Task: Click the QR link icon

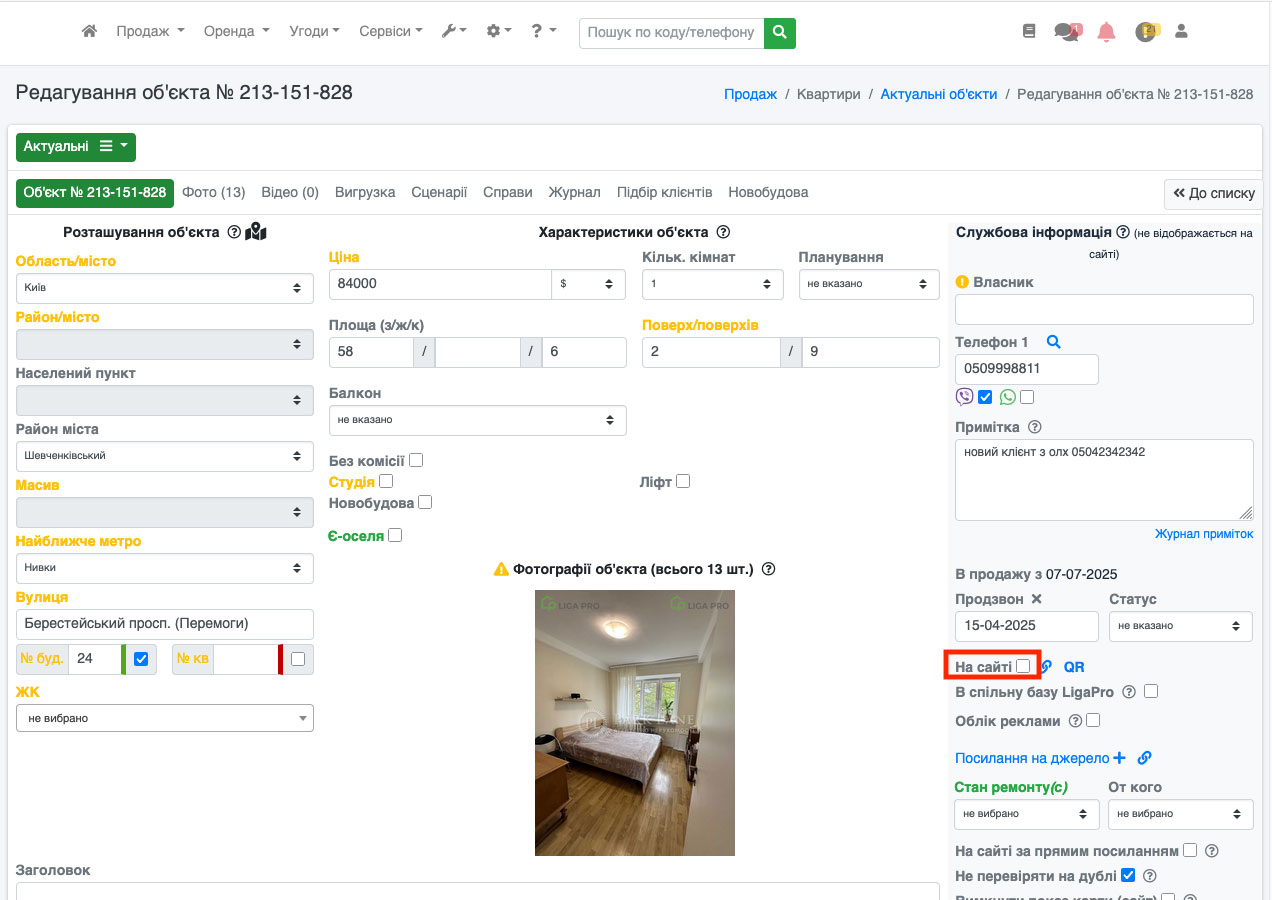Action: coord(1074,667)
